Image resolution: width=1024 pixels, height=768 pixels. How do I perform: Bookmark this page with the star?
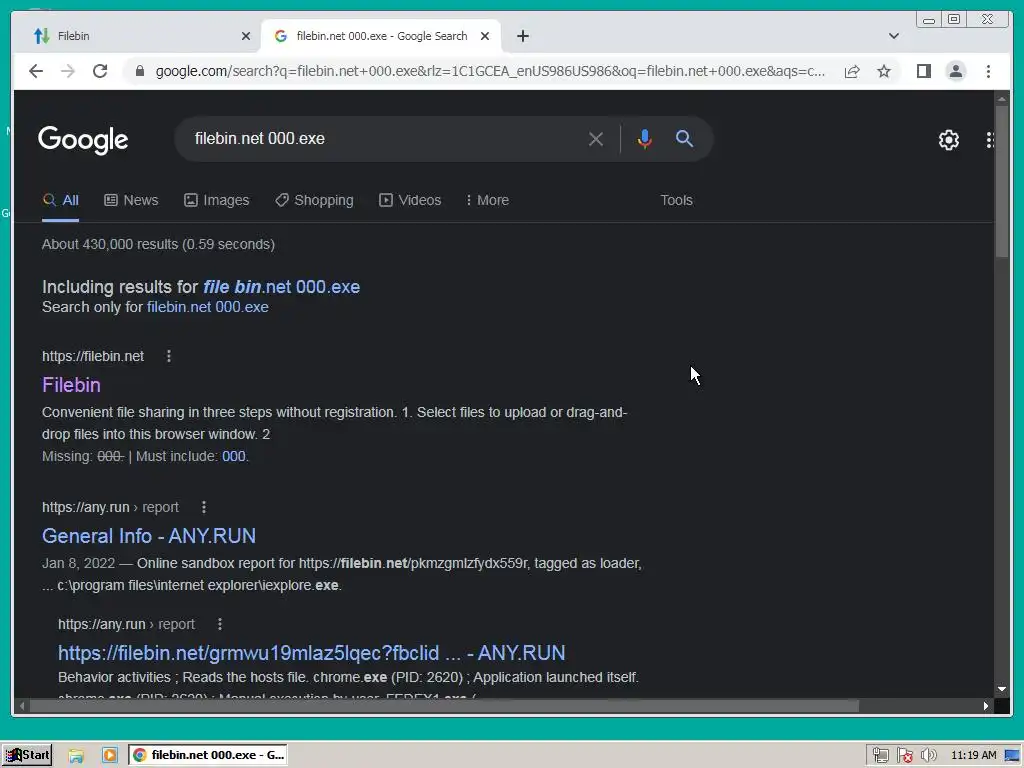[x=884, y=71]
